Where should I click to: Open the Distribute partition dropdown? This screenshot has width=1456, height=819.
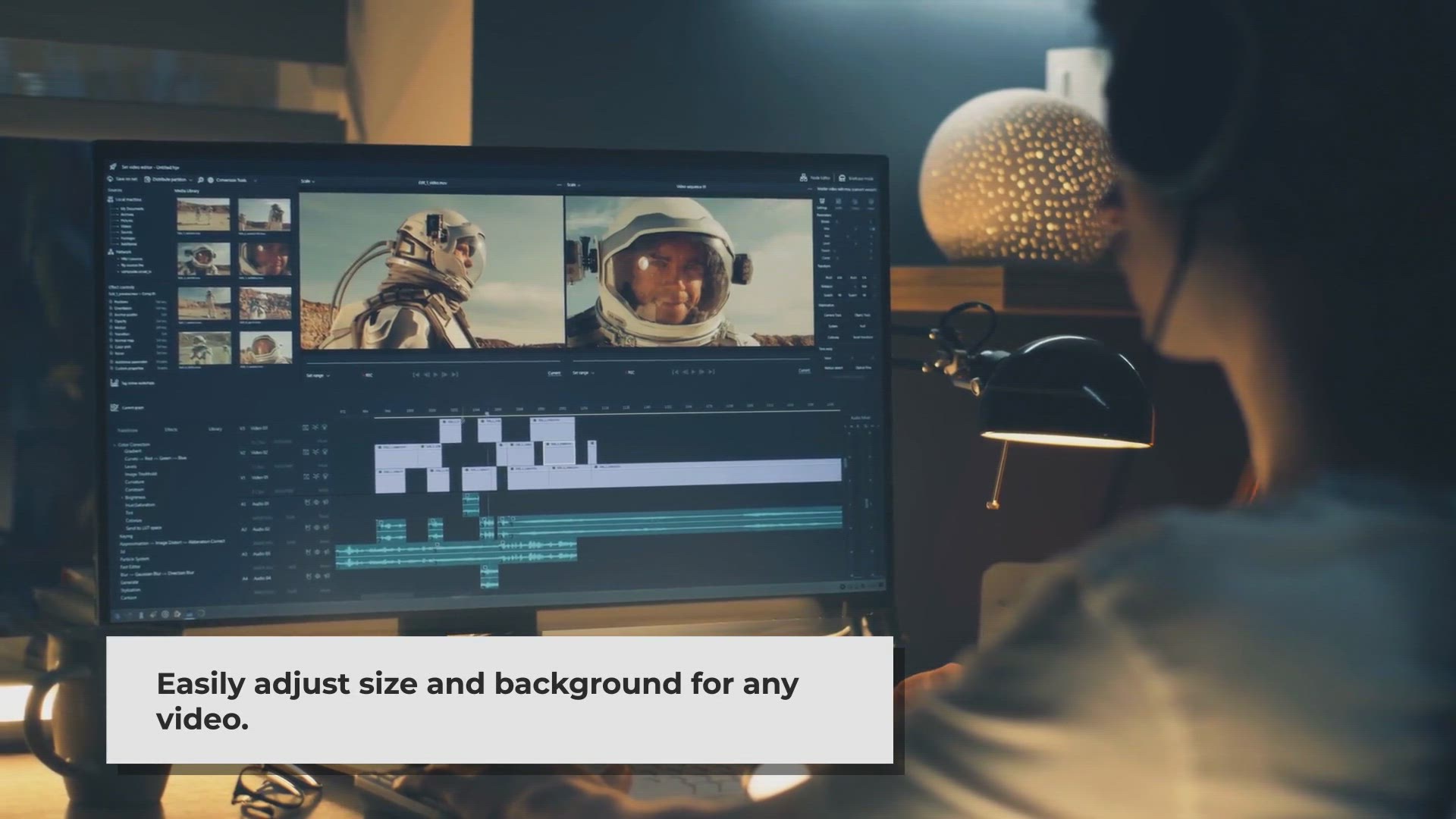(168, 180)
